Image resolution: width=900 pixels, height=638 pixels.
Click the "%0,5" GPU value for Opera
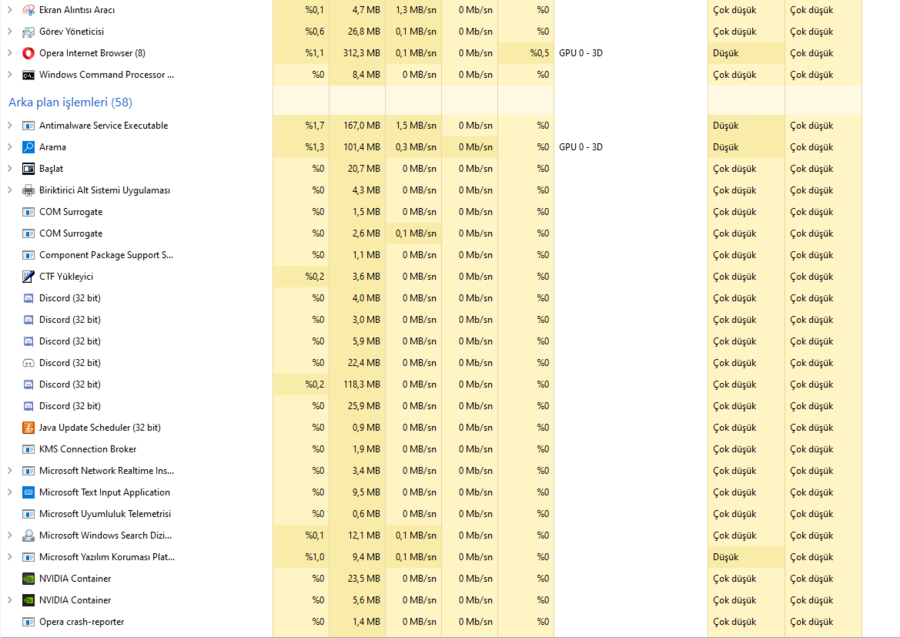pos(540,53)
